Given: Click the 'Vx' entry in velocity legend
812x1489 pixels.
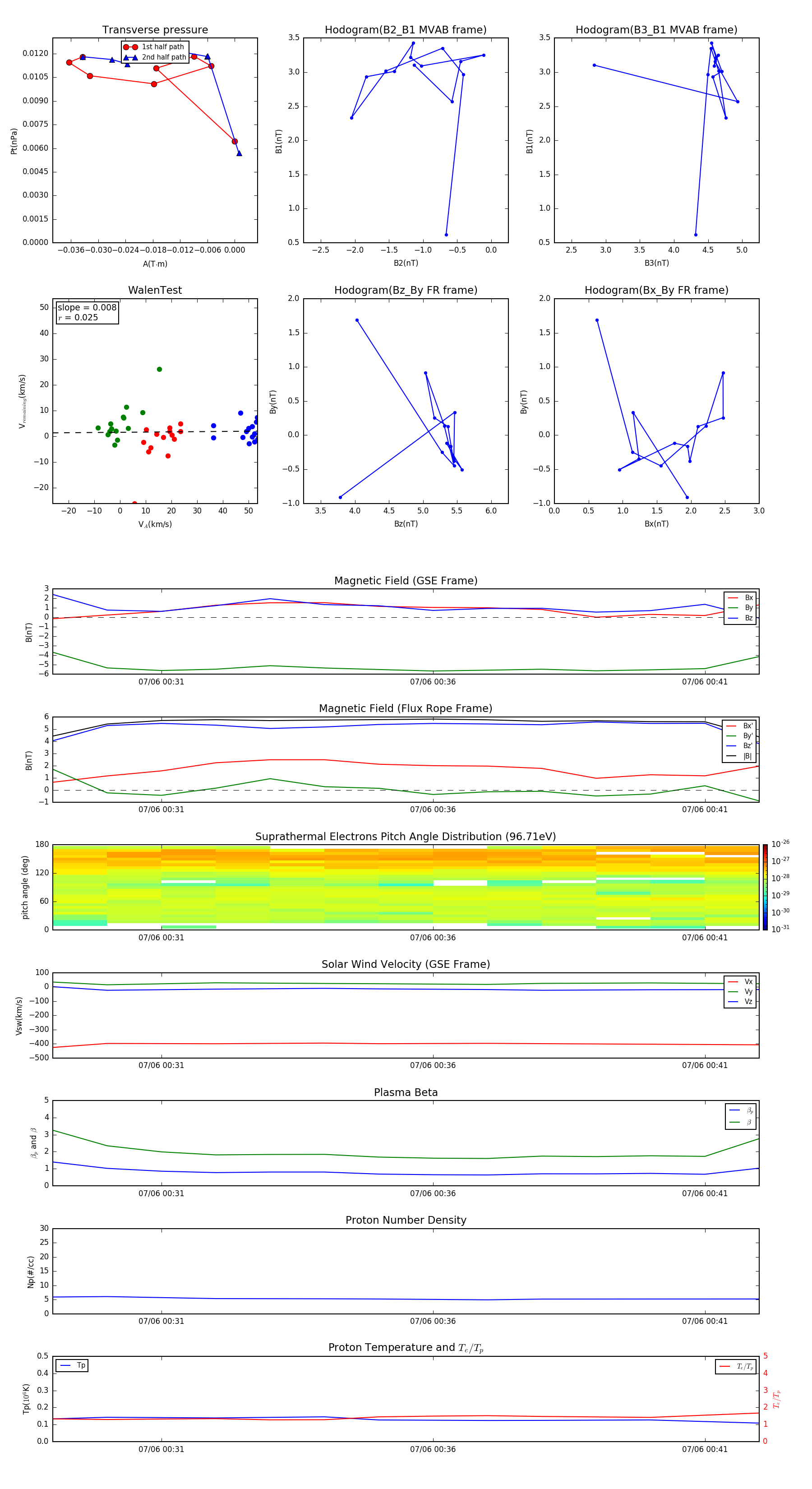Looking at the screenshot, I should [x=740, y=981].
